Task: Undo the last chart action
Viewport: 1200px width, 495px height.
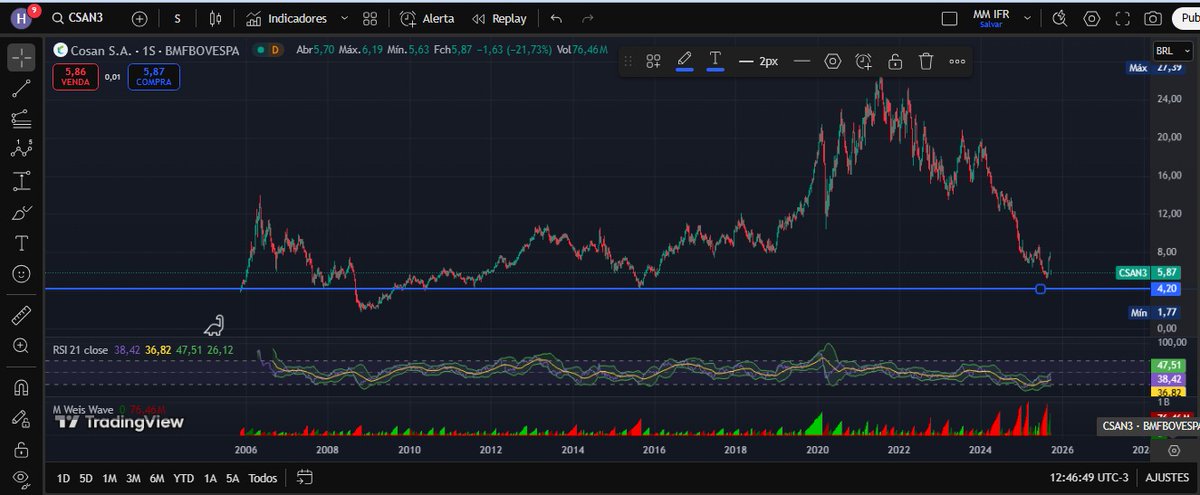Action: pos(557,18)
